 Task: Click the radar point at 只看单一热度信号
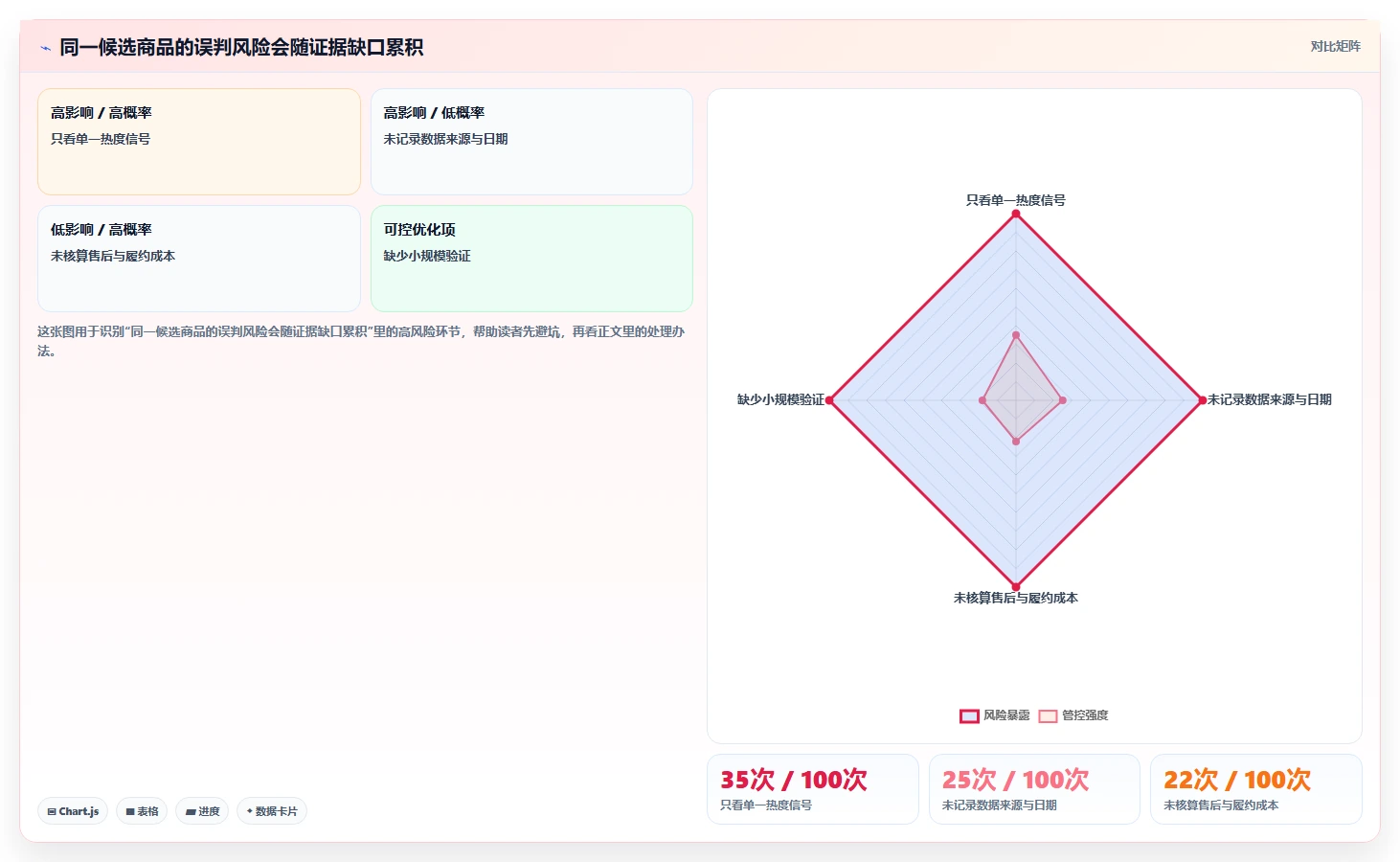[1016, 214]
